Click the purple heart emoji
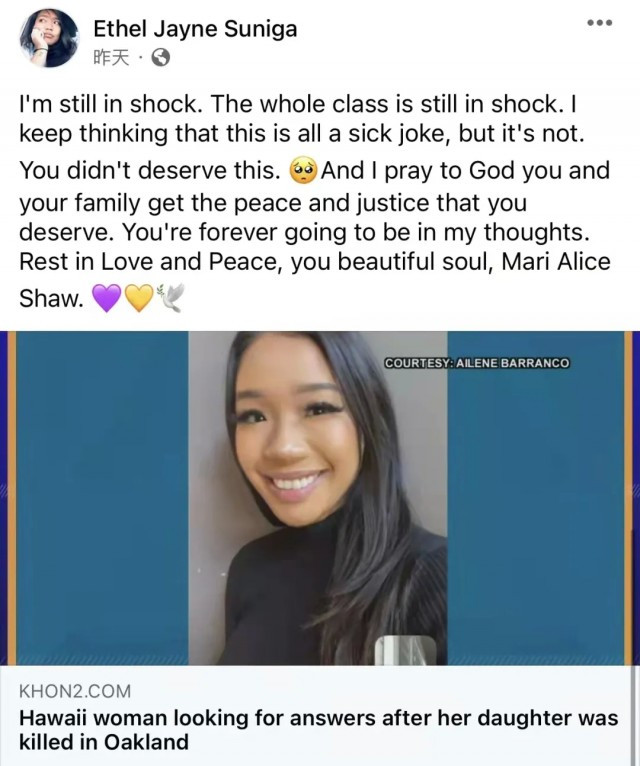 pyautogui.click(x=107, y=298)
